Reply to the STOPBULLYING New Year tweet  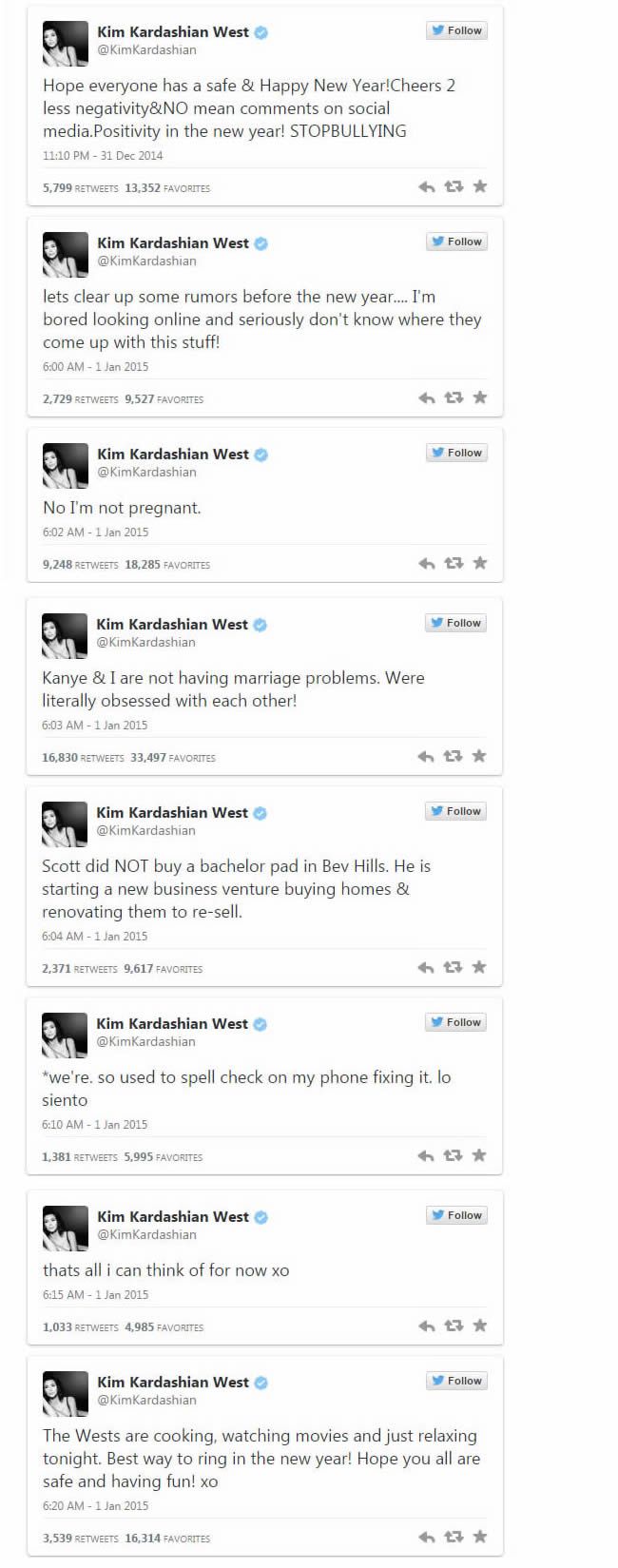point(427,186)
